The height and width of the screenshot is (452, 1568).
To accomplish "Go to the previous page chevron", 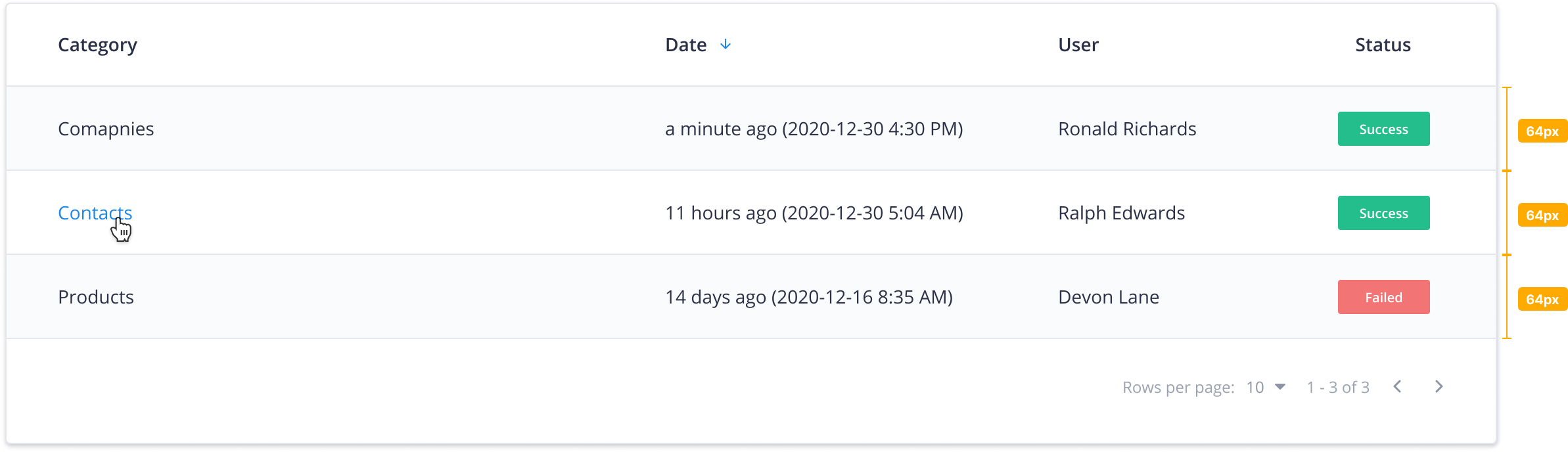I will (1398, 387).
